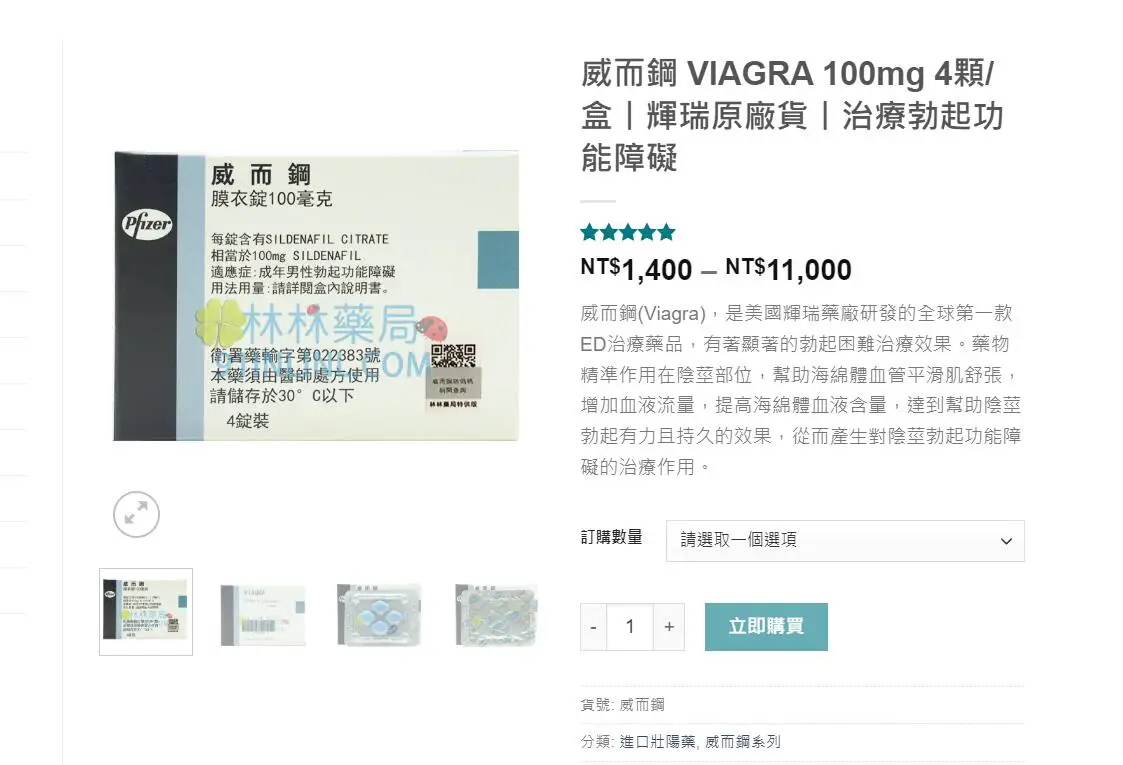
Task: Open the 訂購數量 dropdown
Action: pyautogui.click(x=845, y=541)
